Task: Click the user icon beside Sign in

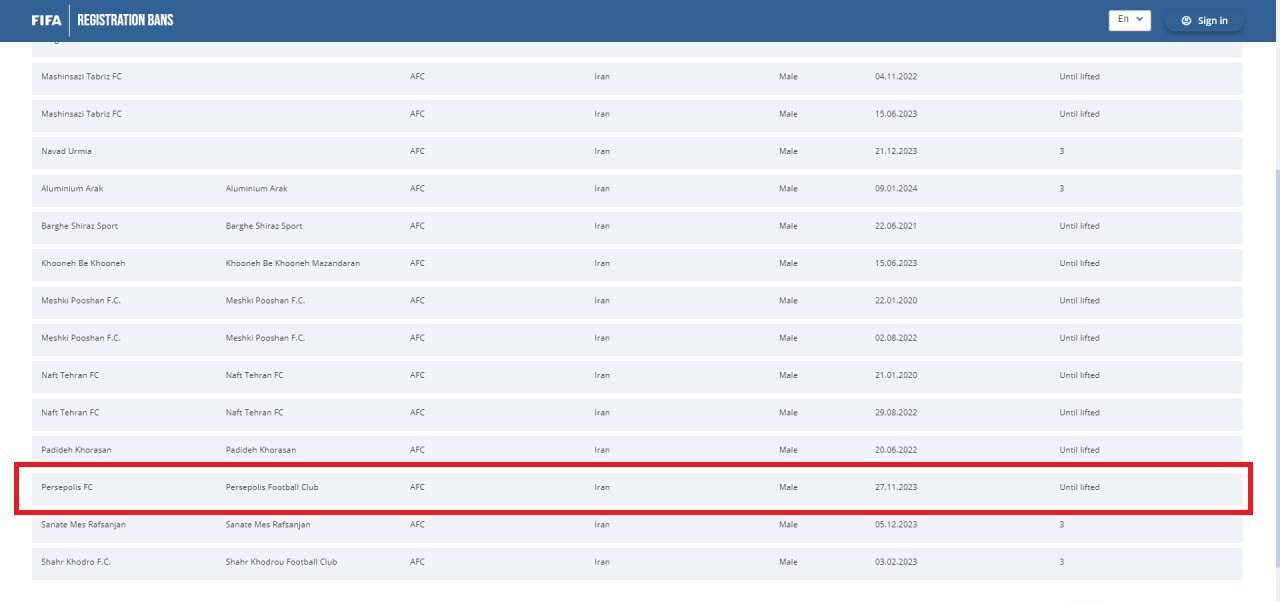Action: [1186, 20]
